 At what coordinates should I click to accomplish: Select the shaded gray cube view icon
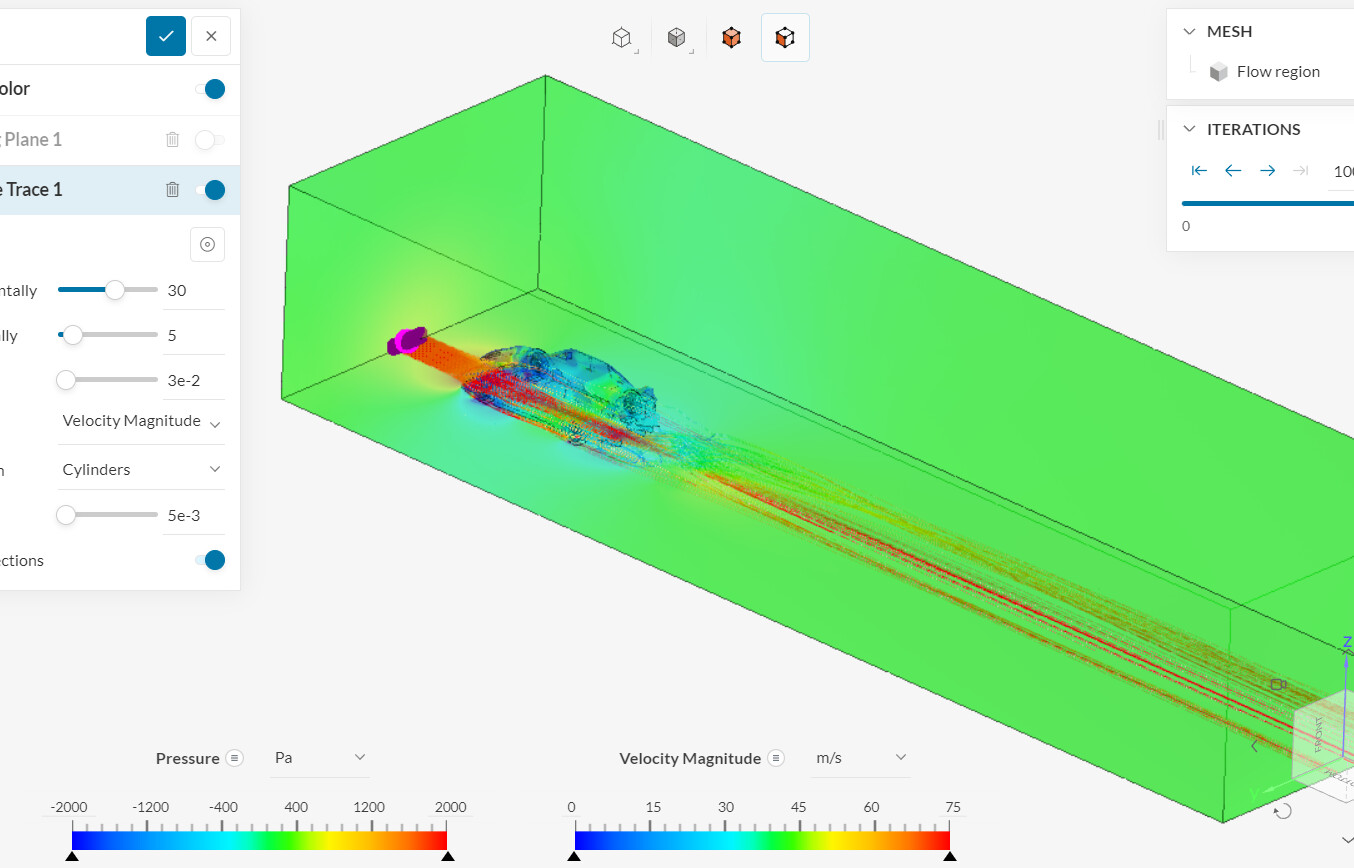676,37
